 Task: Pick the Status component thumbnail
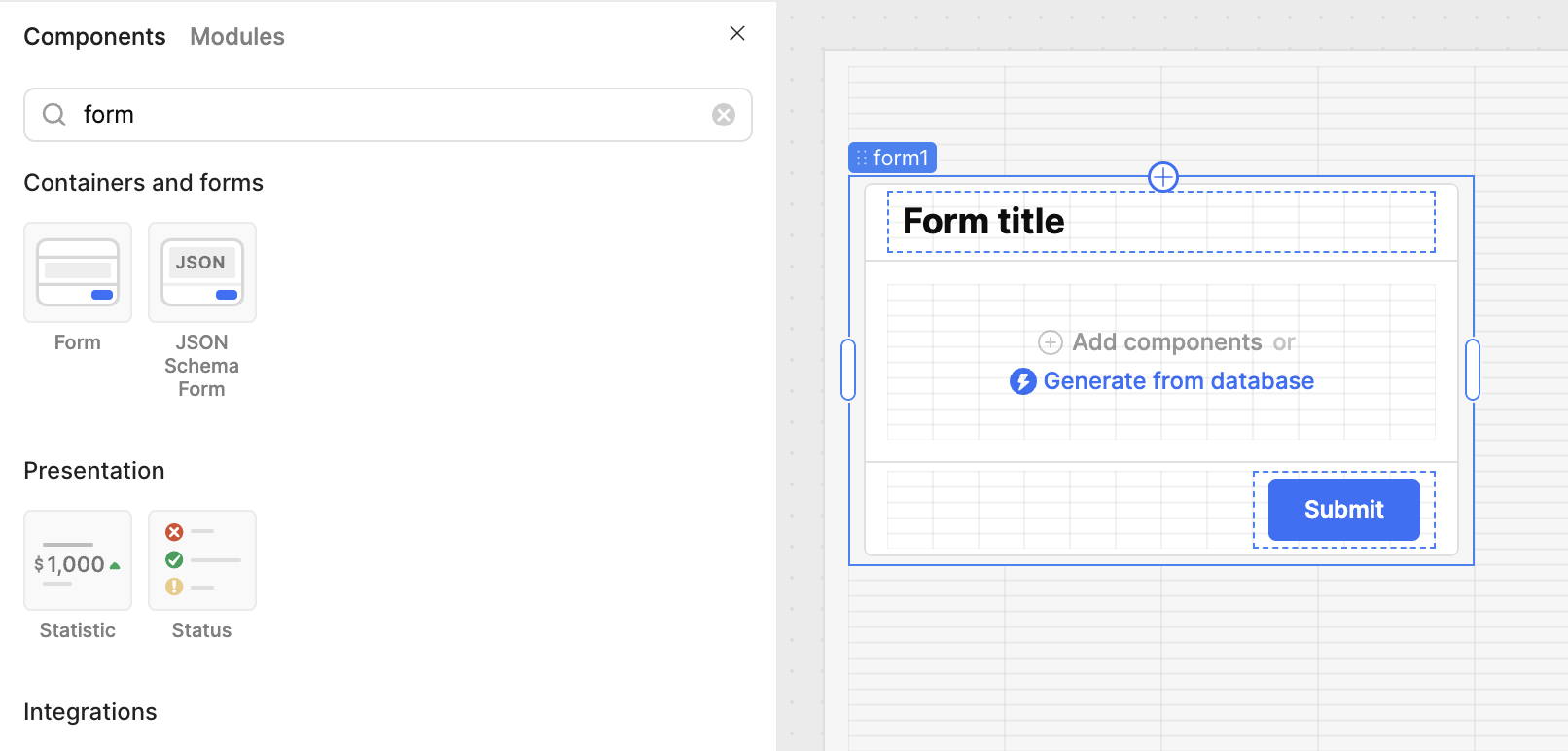(x=202, y=560)
